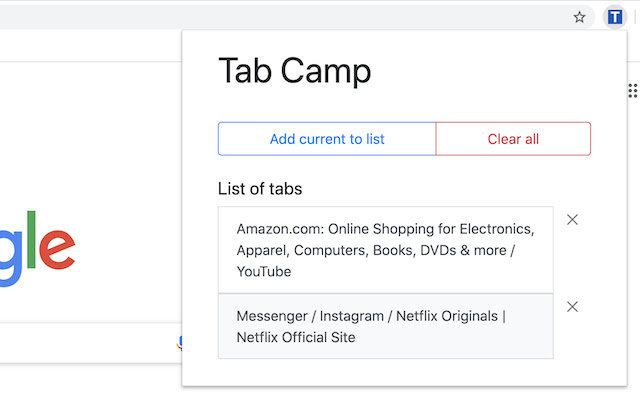Viewport: 640px width, 400px height.
Task: Delete the Messenger / Instagram / Netflix group
Action: point(572,307)
